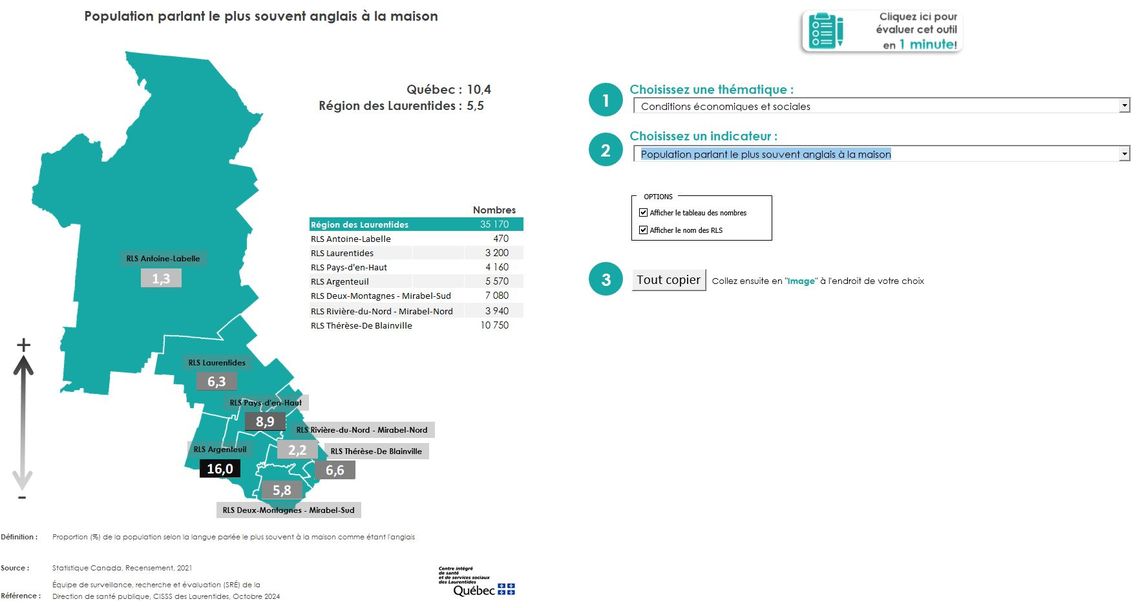Select the RLS Laurentides table row
The height and width of the screenshot is (608, 1140).
[416, 253]
